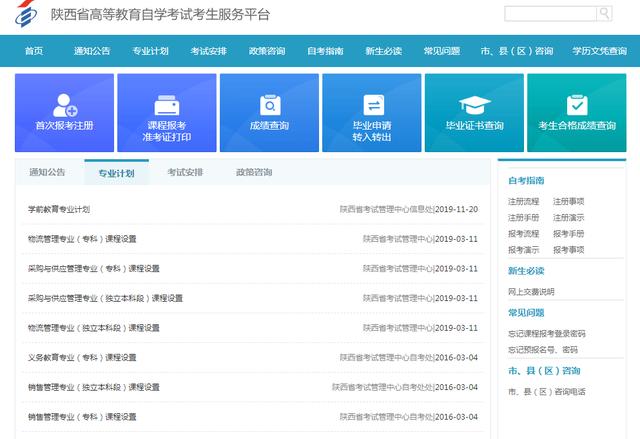Image resolution: width=640 pixels, height=439 pixels.
Task: Open 采购与供应管理专业（专科）课程设置 article
Action: [93, 268]
